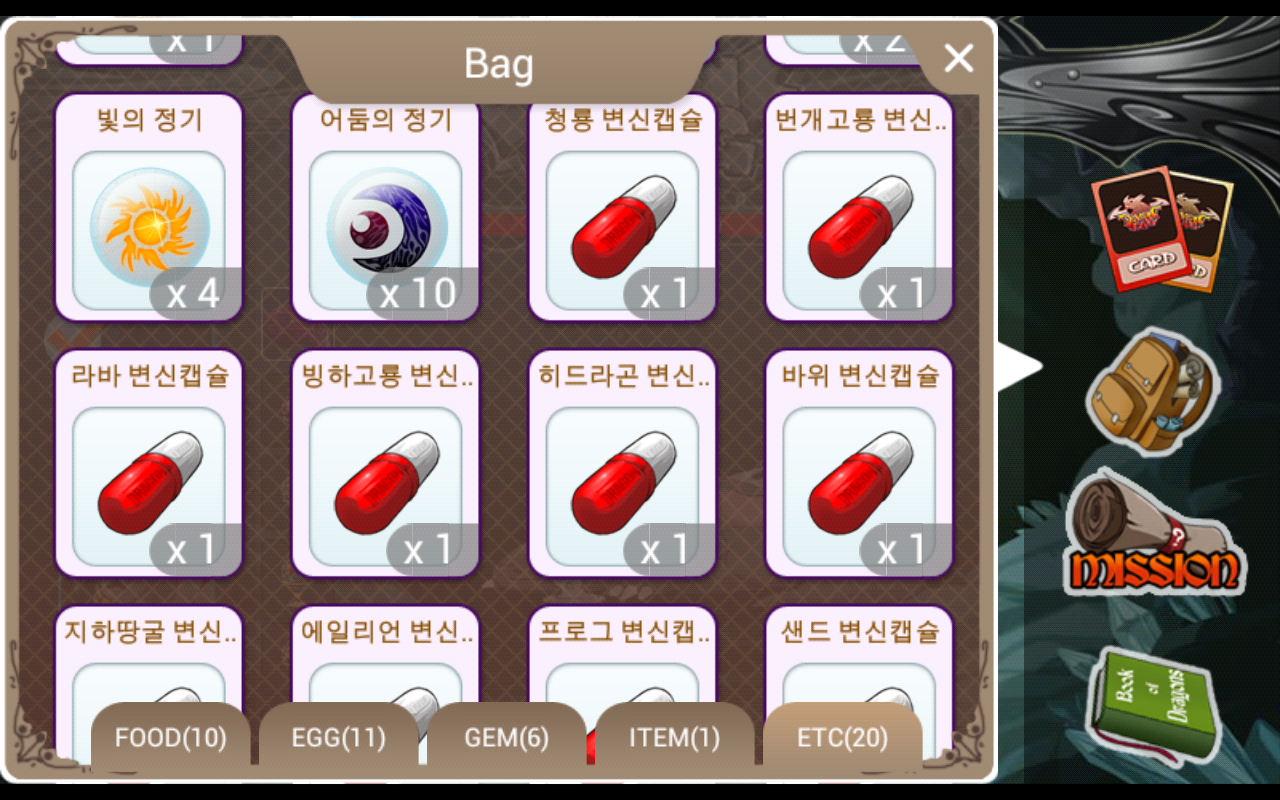Choose the 빙하고룡 변신 capsule card

pyautogui.click(x=386, y=464)
